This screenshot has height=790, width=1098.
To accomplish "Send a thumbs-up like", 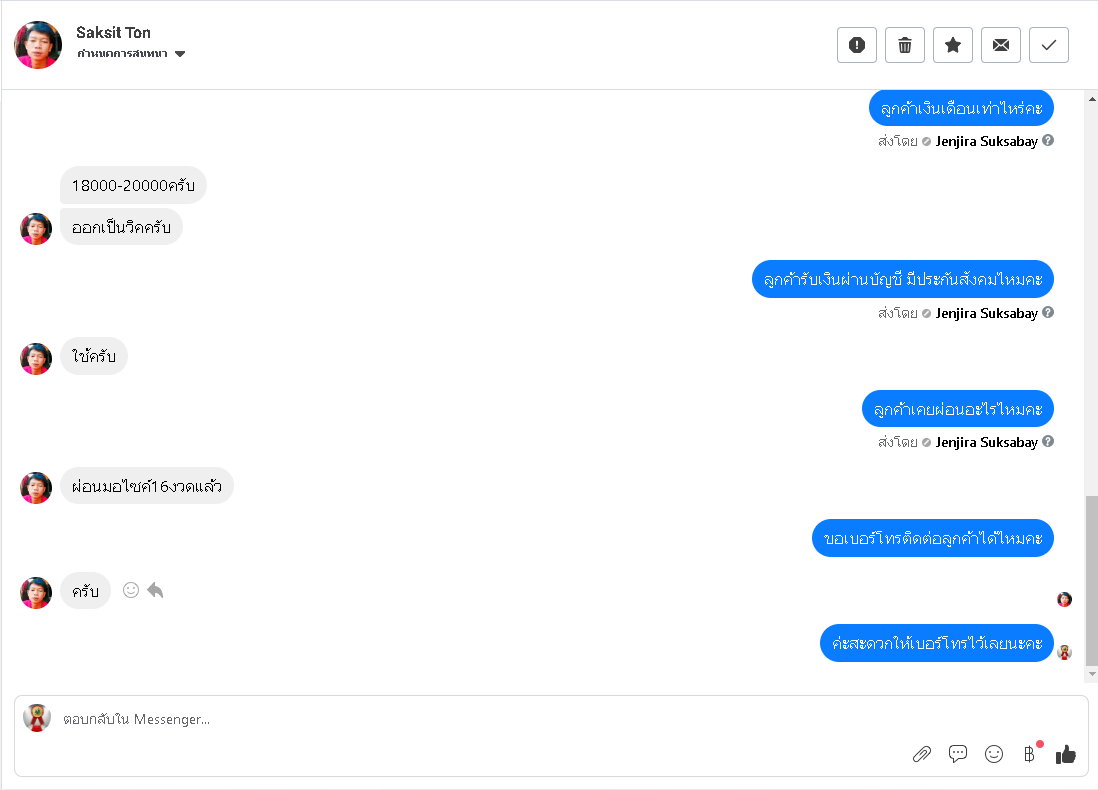I will 1066,754.
